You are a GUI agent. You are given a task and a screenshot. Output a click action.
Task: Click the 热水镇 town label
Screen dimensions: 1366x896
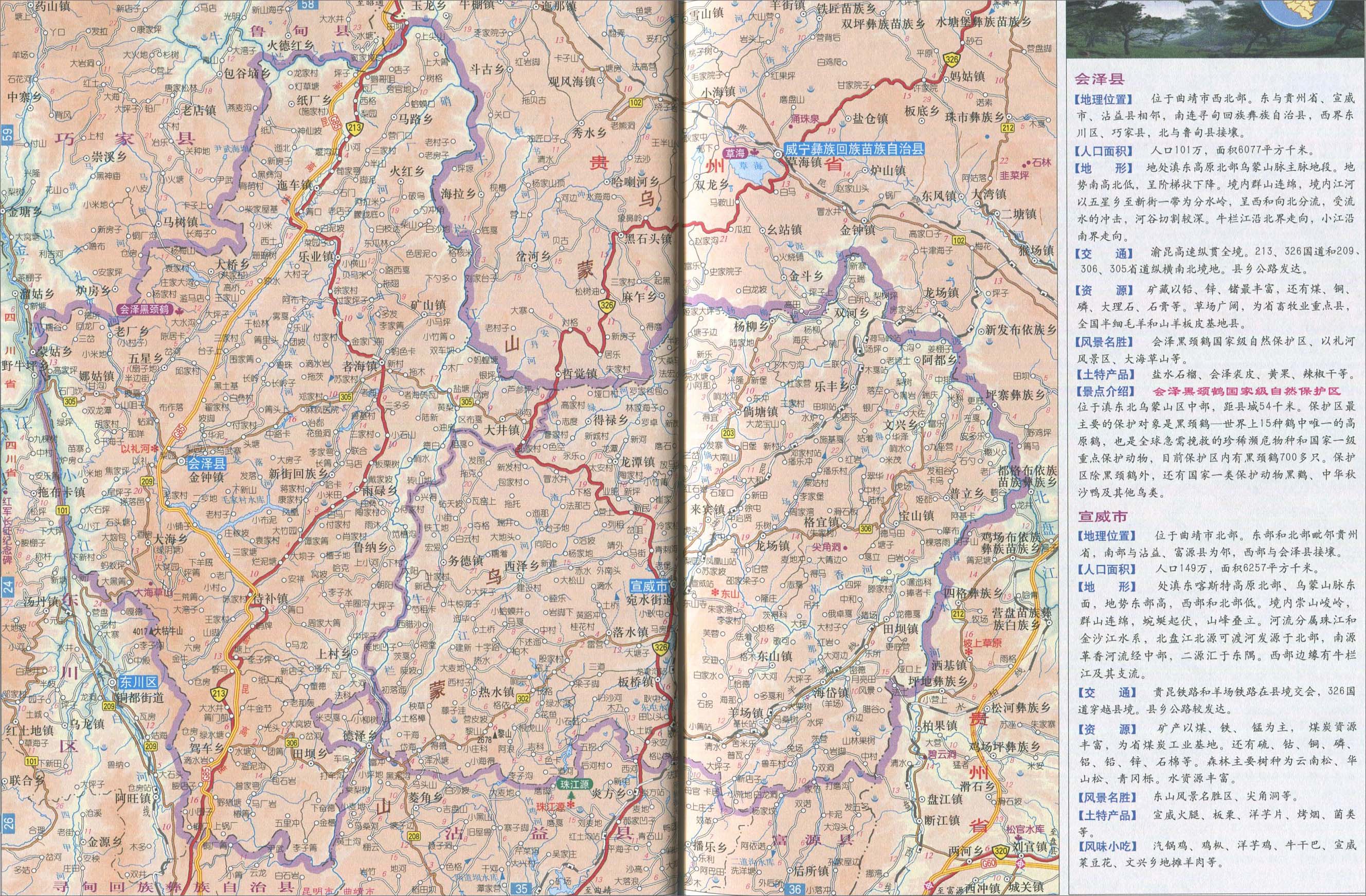tap(496, 691)
